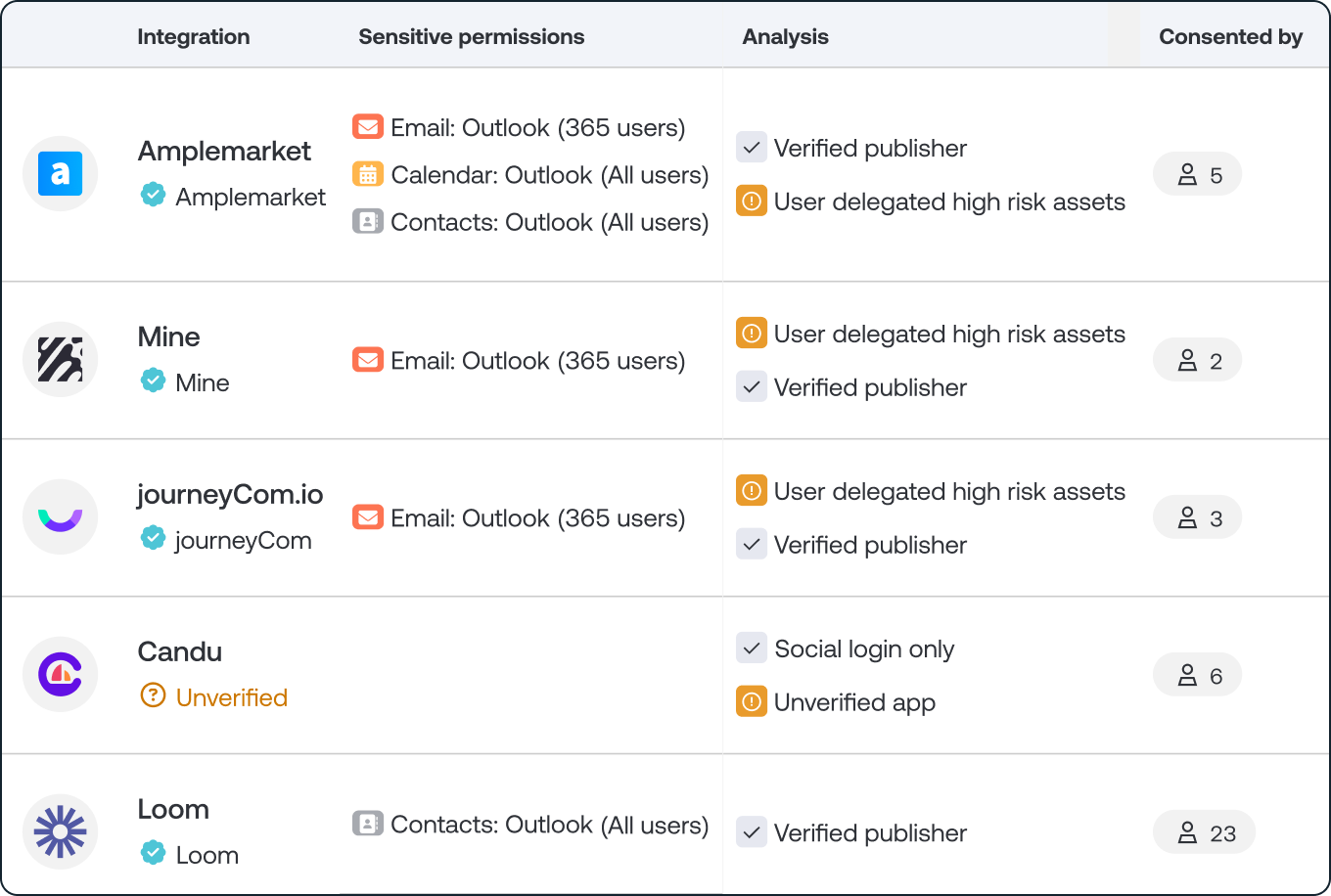Open the Amplemarket app logo
This screenshot has height=896, width=1331.
pyautogui.click(x=61, y=174)
